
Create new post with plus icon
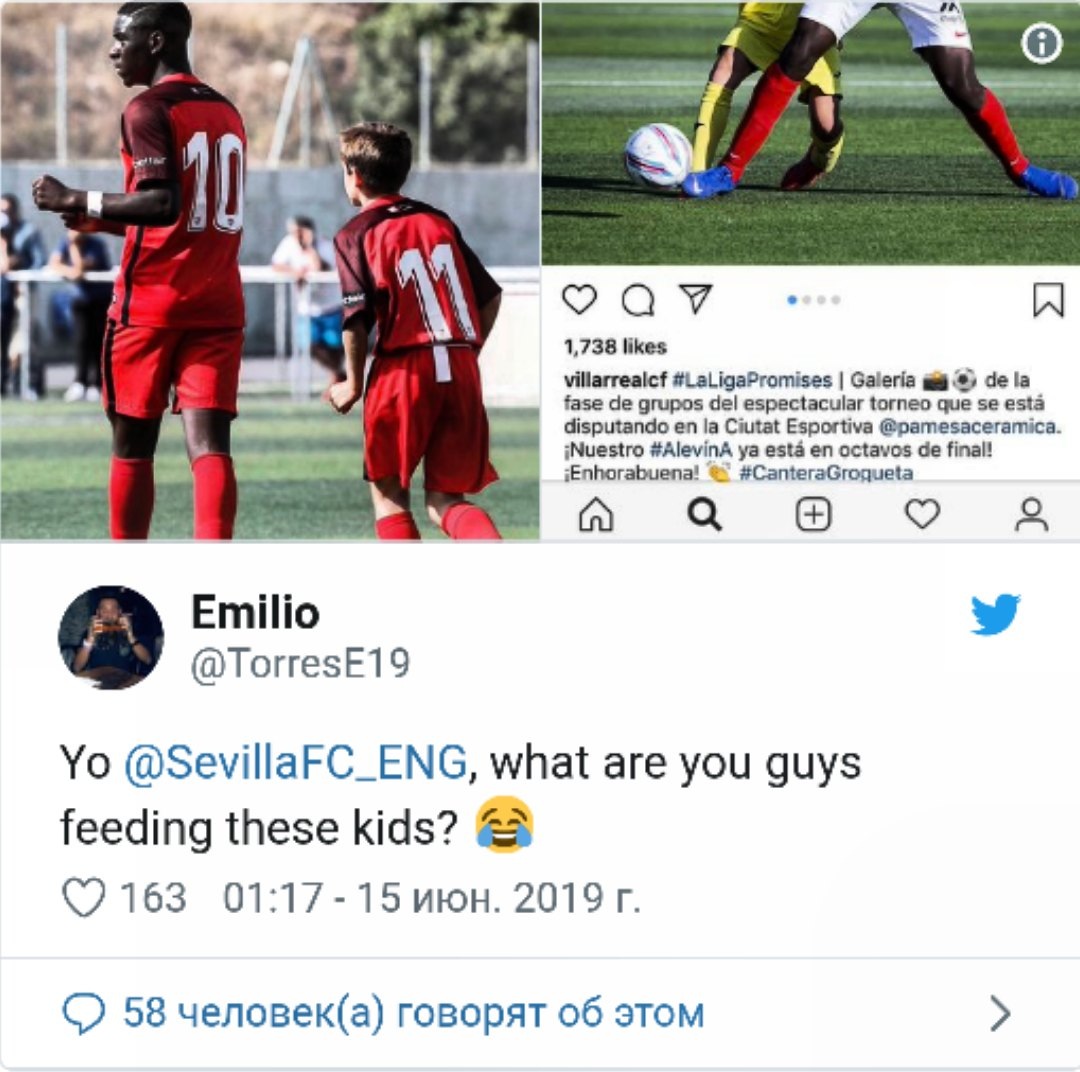[x=813, y=515]
